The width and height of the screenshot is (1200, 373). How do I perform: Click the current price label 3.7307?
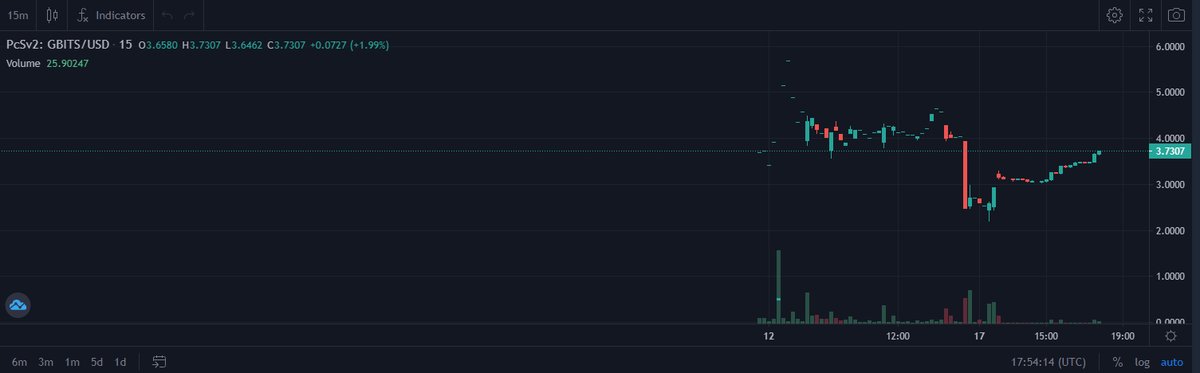pos(1169,152)
